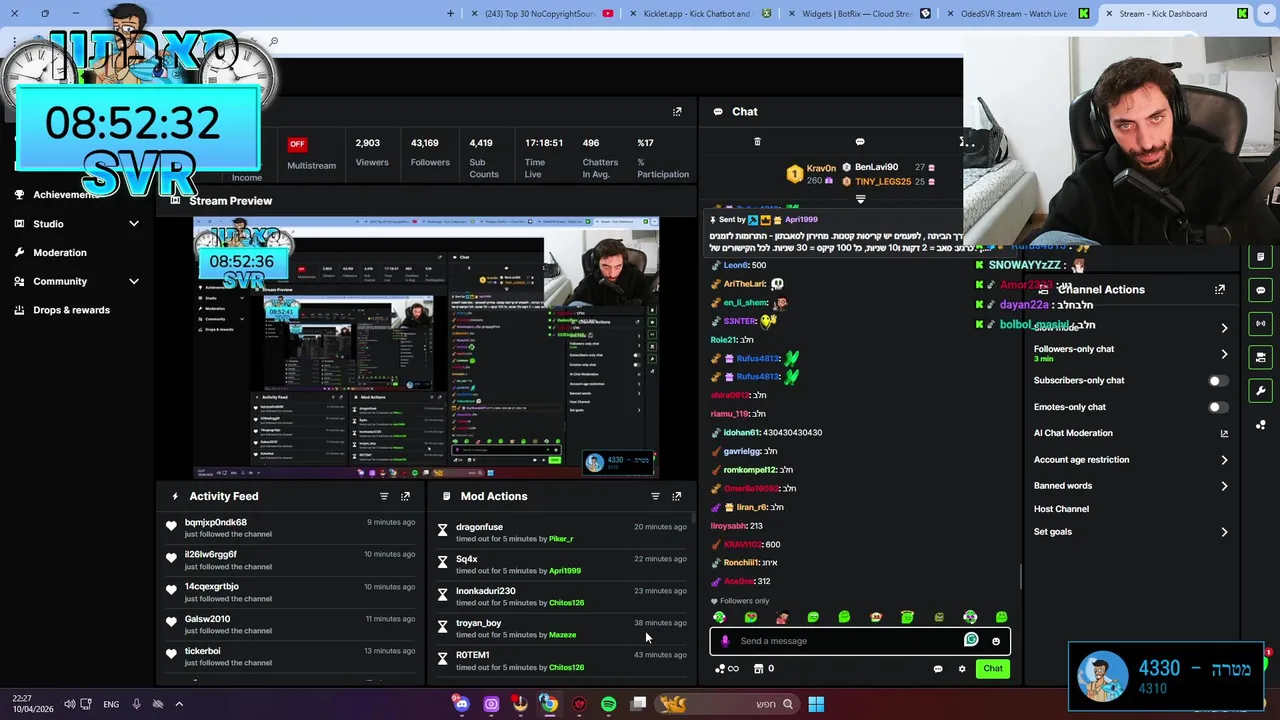The image size is (1280, 720).
Task: Click the speech bubble icon in Chat header
Action: pos(860,142)
